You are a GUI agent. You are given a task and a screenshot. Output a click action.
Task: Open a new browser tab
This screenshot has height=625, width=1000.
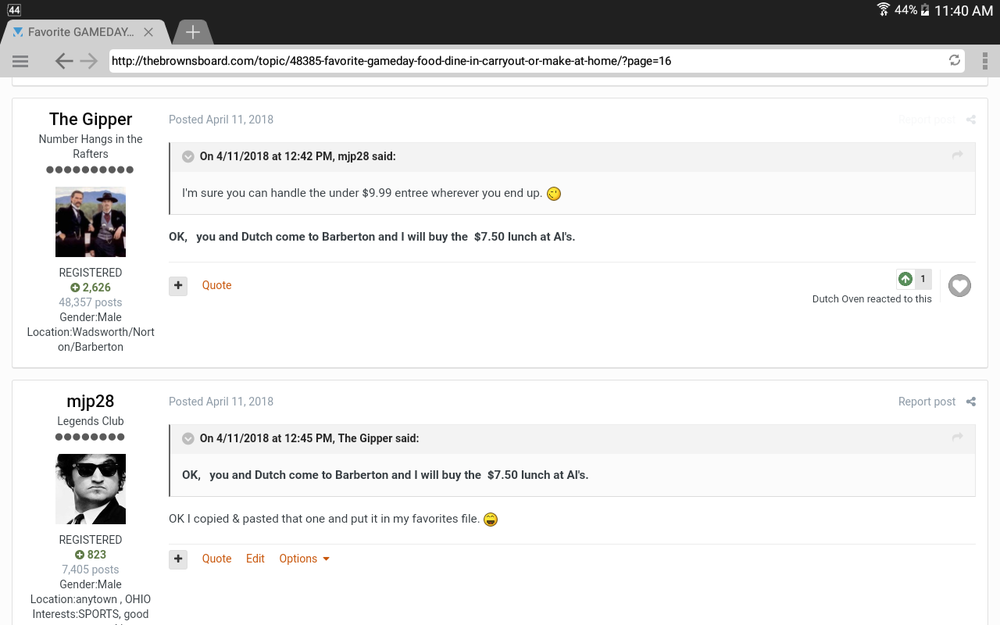(193, 32)
